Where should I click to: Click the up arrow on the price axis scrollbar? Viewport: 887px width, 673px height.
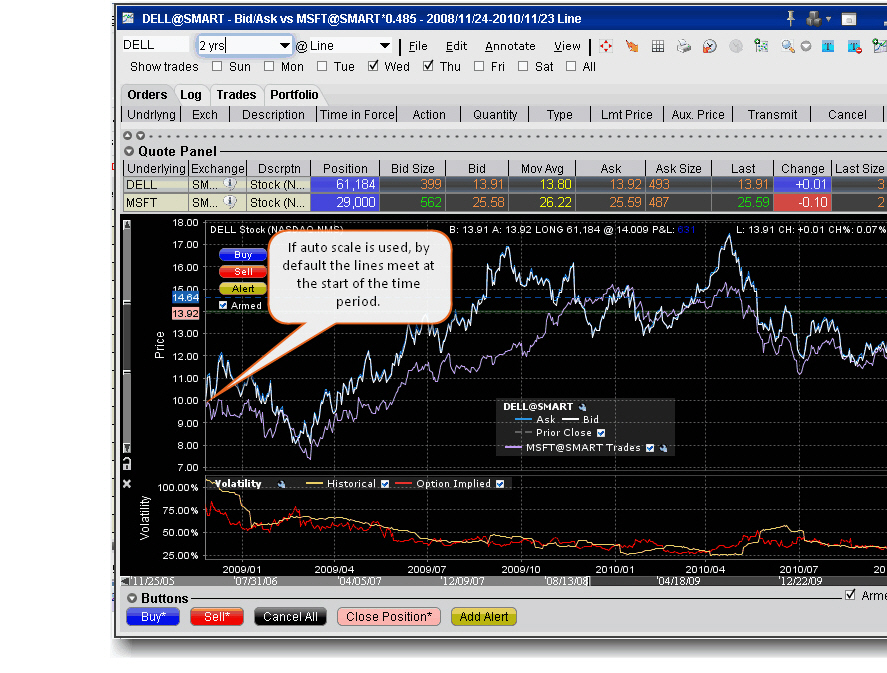tap(127, 225)
